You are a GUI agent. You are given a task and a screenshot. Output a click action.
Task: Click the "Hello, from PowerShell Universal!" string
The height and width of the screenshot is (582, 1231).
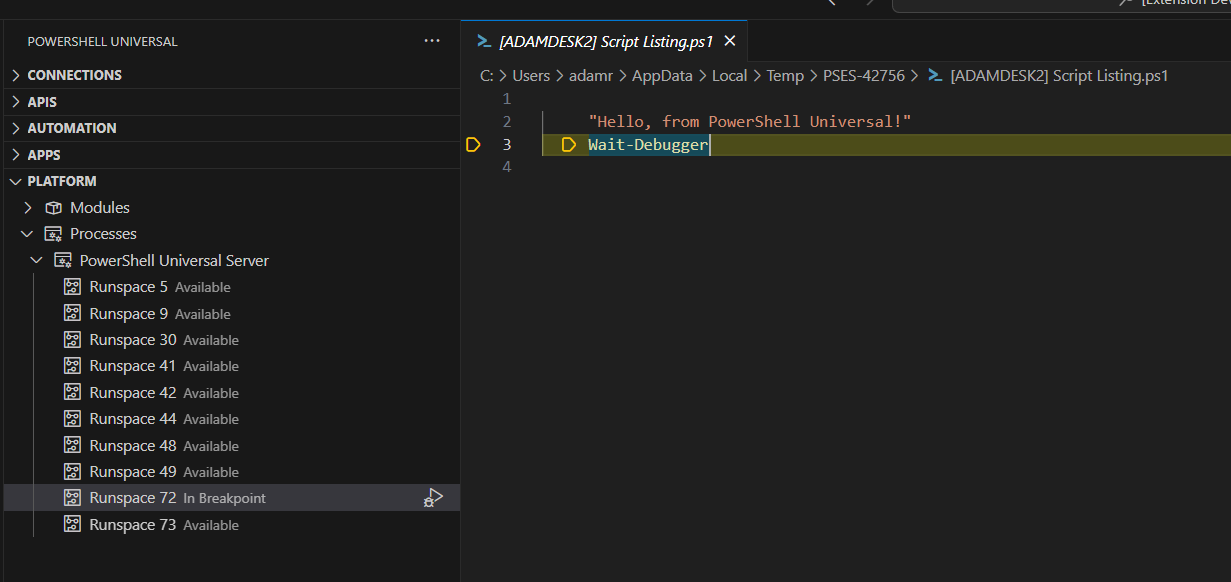click(x=750, y=122)
